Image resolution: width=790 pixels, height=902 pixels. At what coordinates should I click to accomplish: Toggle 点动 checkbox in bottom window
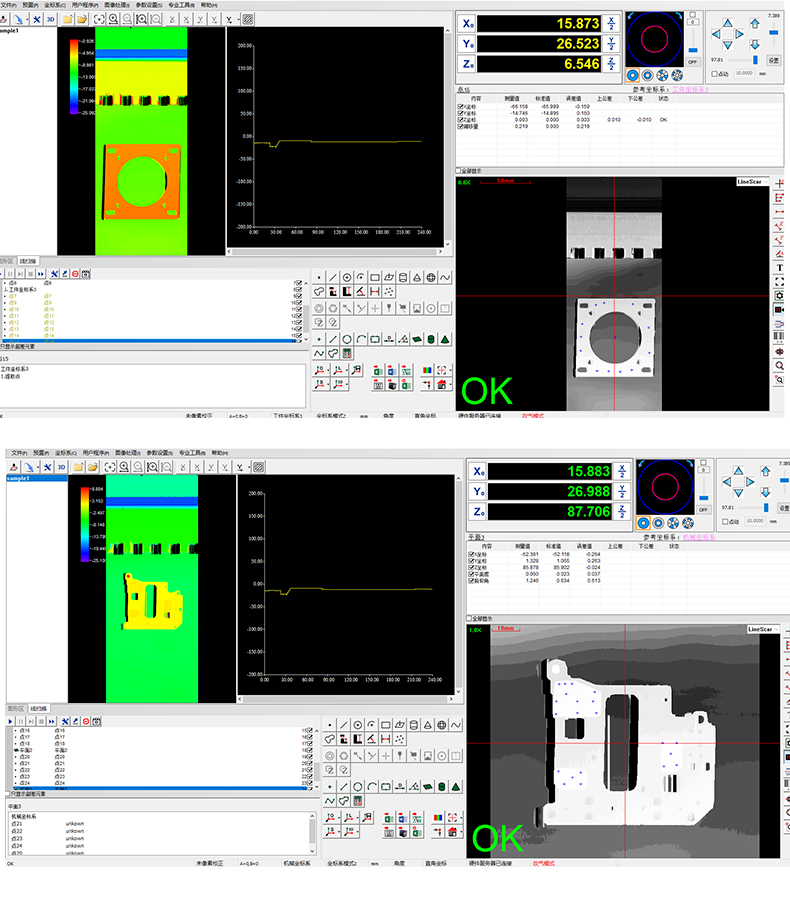tap(726, 521)
